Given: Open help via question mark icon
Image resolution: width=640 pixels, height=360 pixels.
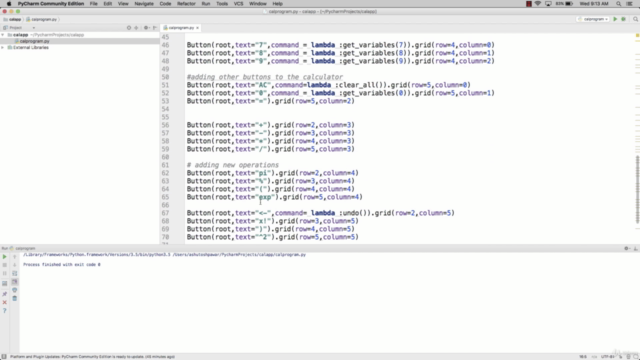Looking at the screenshot, I should coord(4,311).
